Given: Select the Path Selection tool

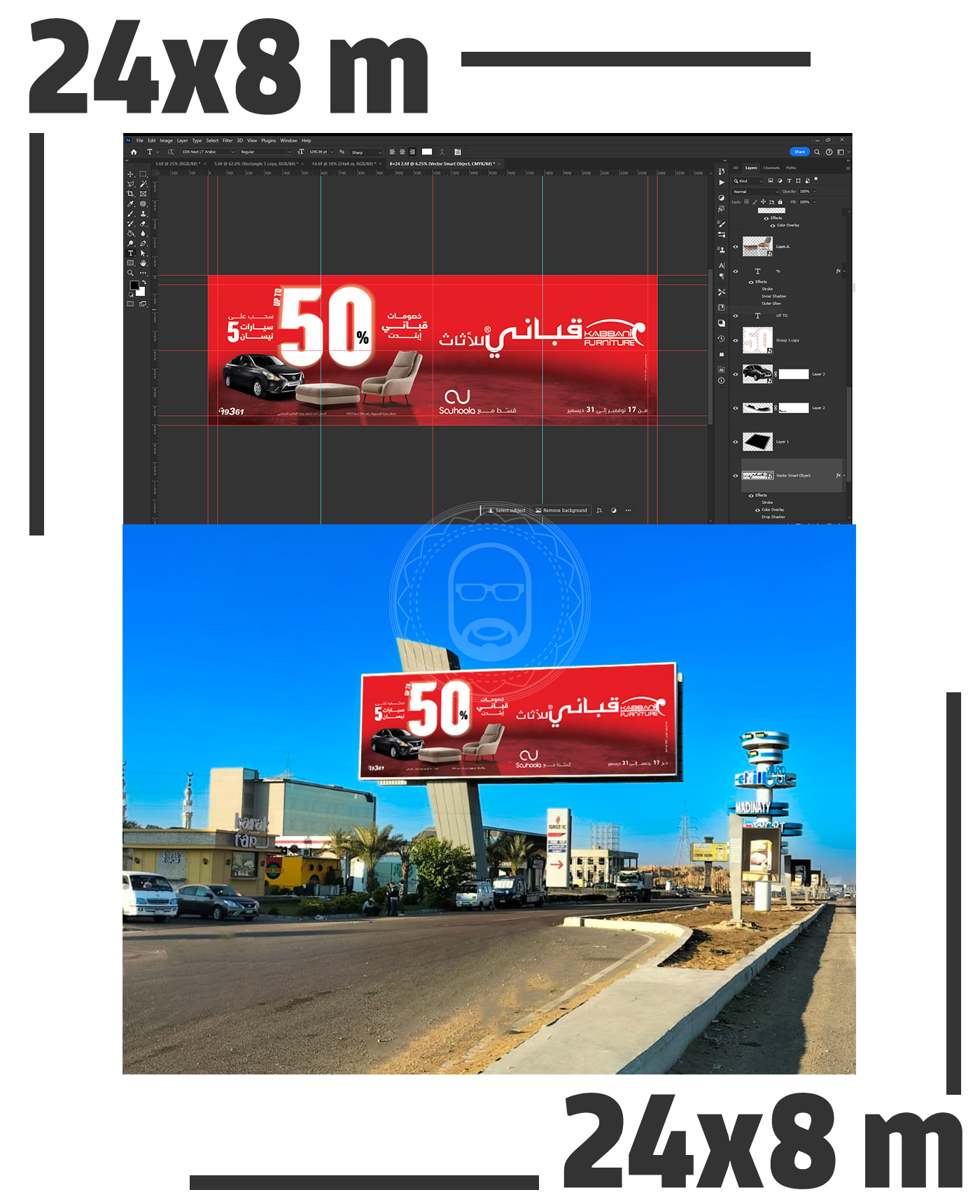Looking at the screenshot, I should click(143, 253).
